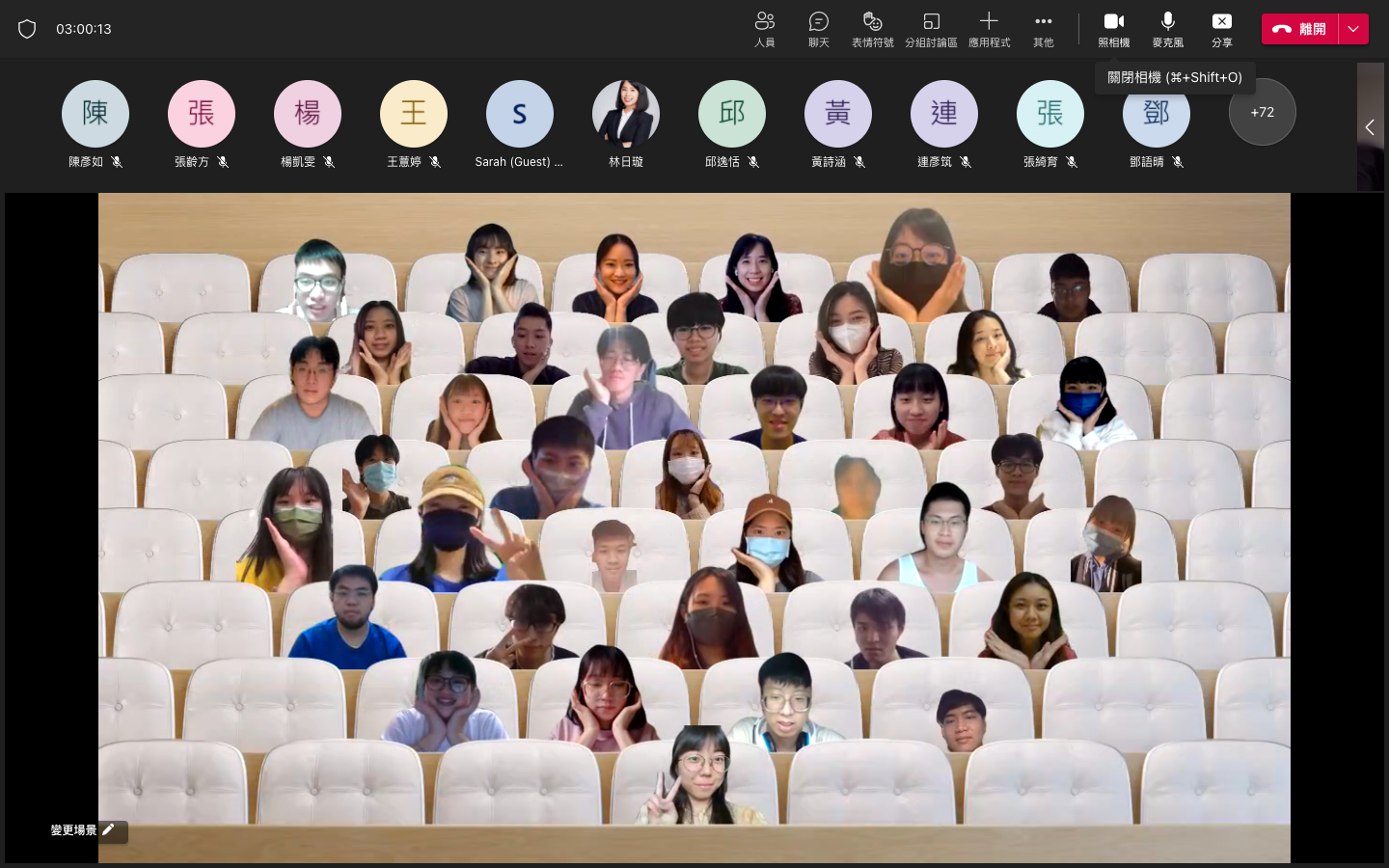
Task: Click the 關閉相機 tooltip text
Action: pos(1175,77)
